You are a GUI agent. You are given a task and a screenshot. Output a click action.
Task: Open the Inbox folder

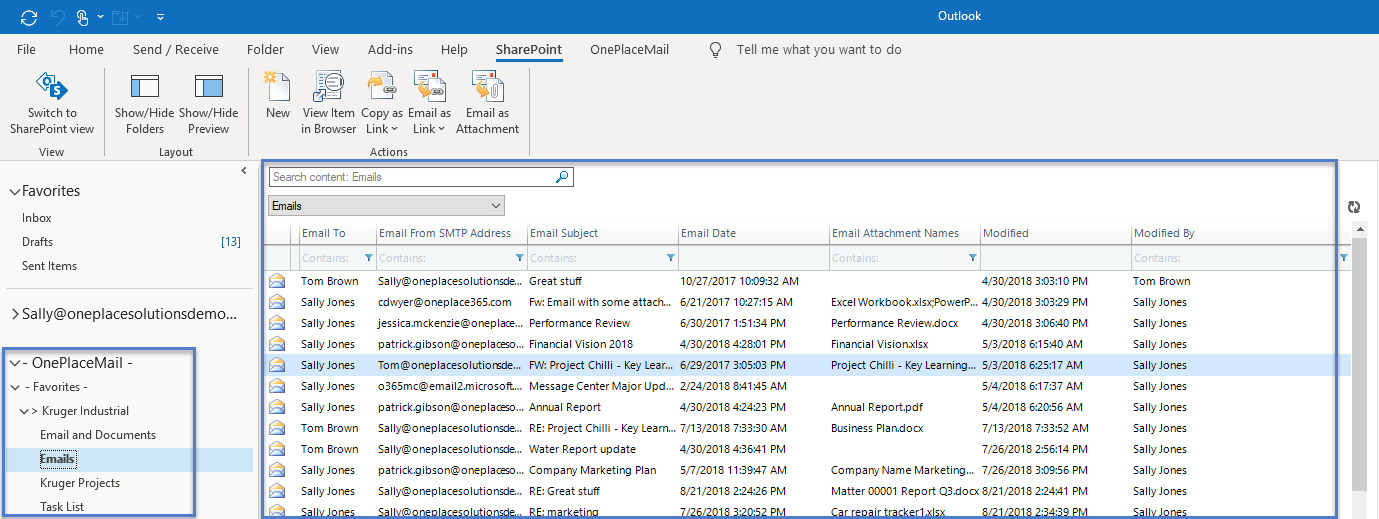pyautogui.click(x=37, y=218)
